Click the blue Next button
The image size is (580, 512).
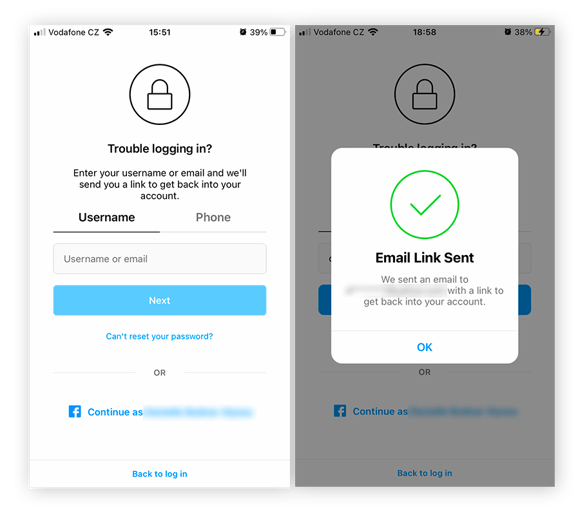click(160, 300)
